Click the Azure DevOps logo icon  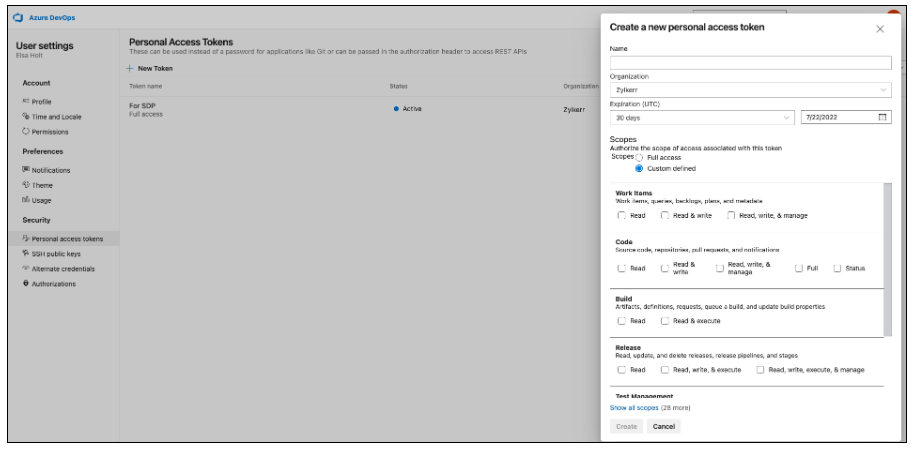point(18,18)
